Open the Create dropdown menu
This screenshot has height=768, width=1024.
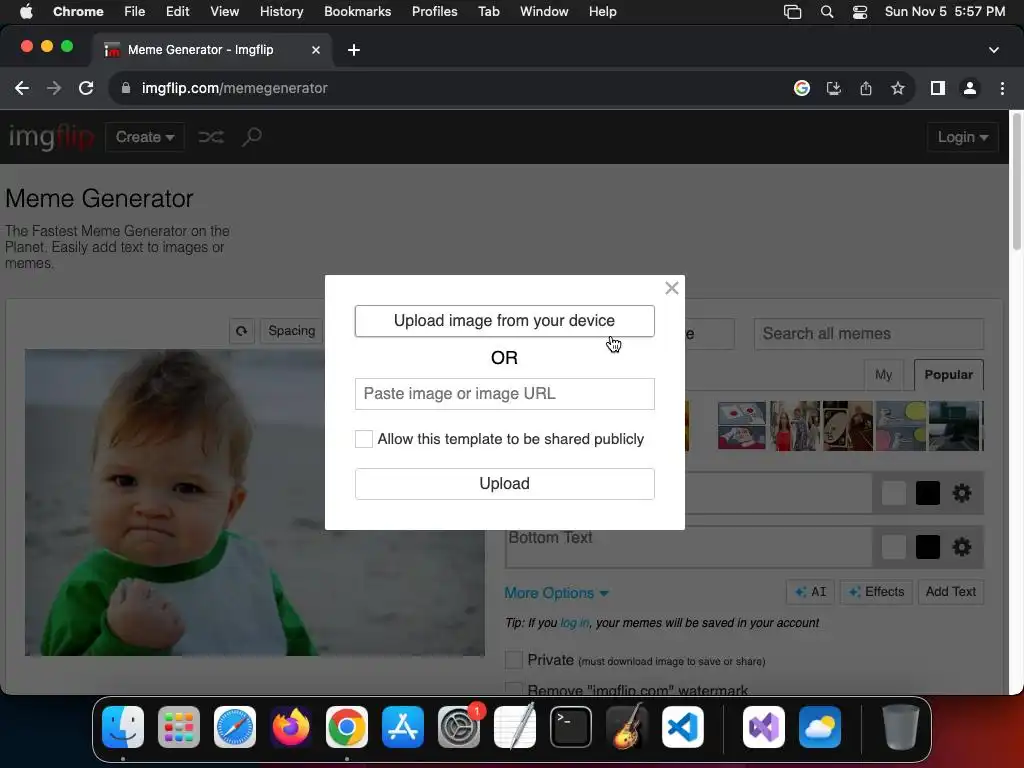tap(144, 137)
